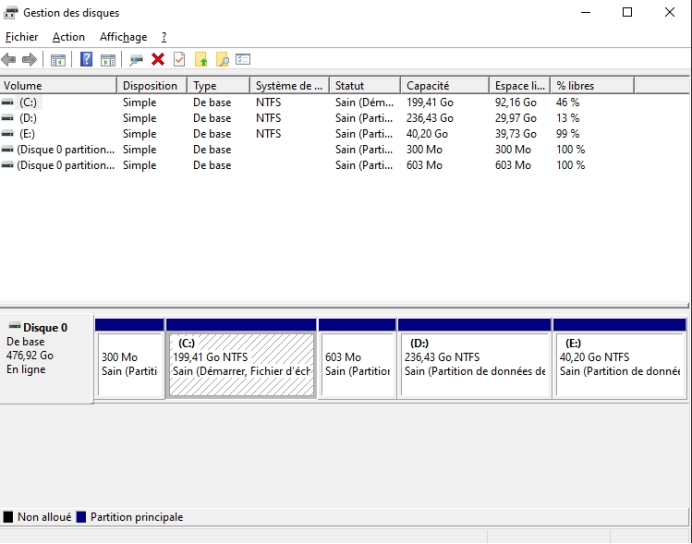Click the show/hide console tree icon

coord(58,60)
